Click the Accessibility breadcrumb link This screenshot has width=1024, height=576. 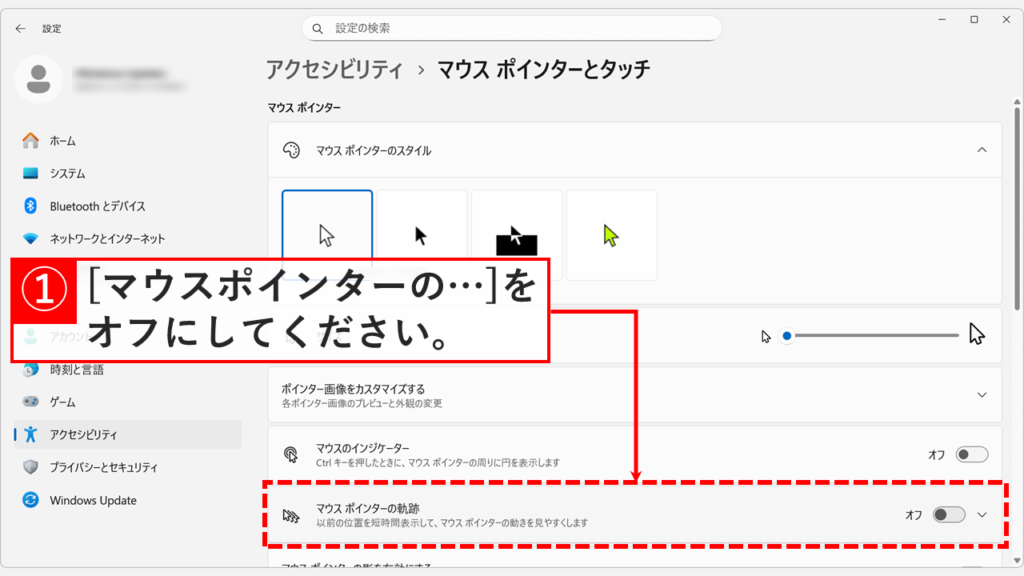click(x=334, y=69)
